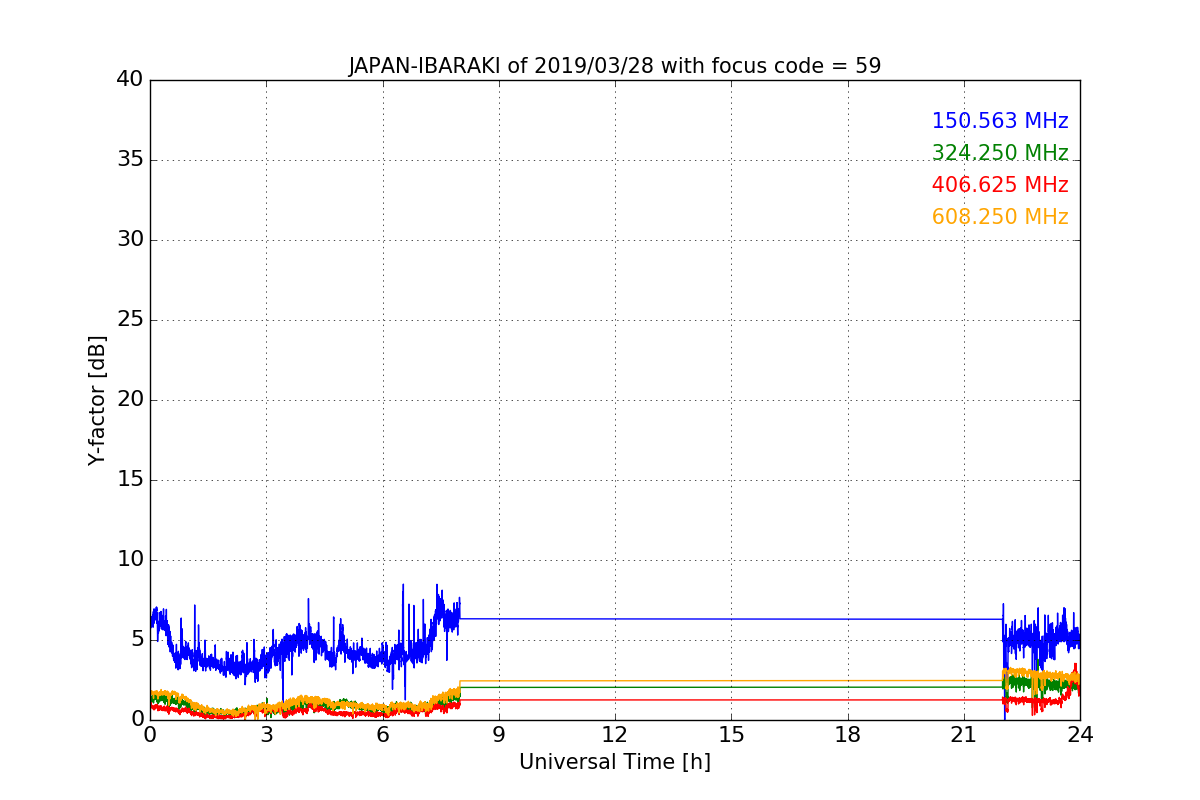
Task: Click the x-axis tick label 24
Action: click(1080, 735)
